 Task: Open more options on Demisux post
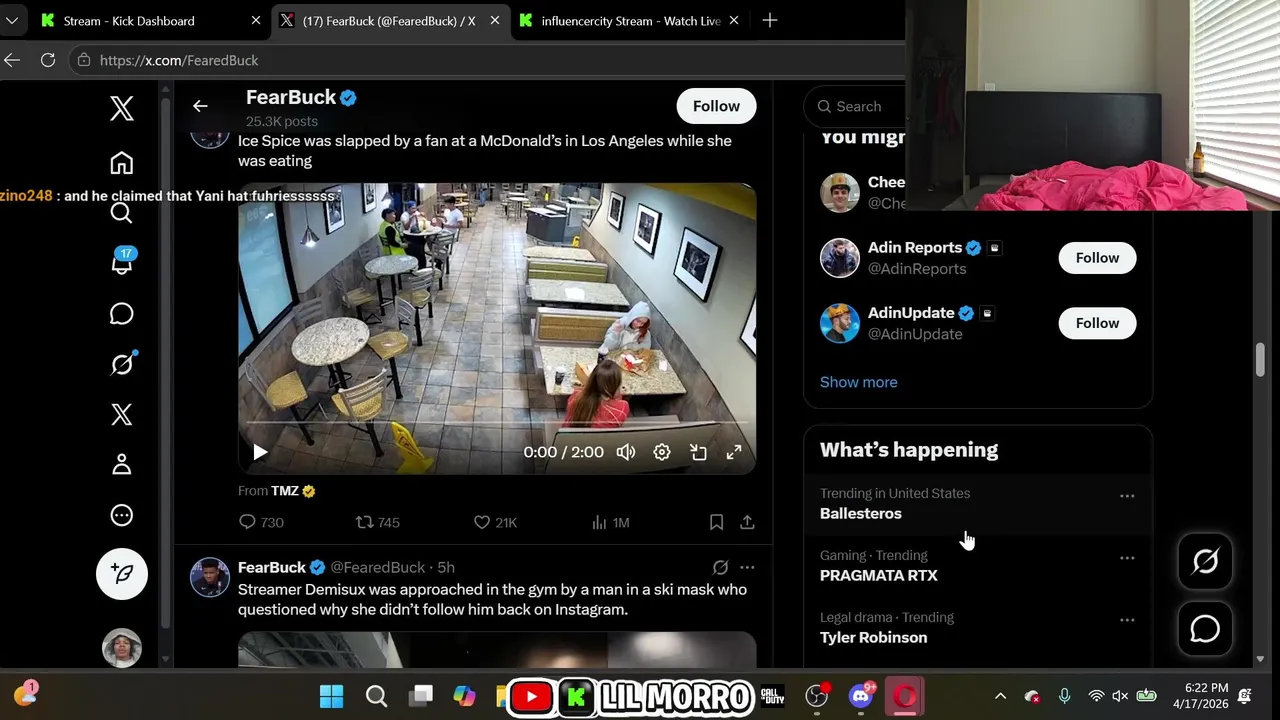[747, 567]
